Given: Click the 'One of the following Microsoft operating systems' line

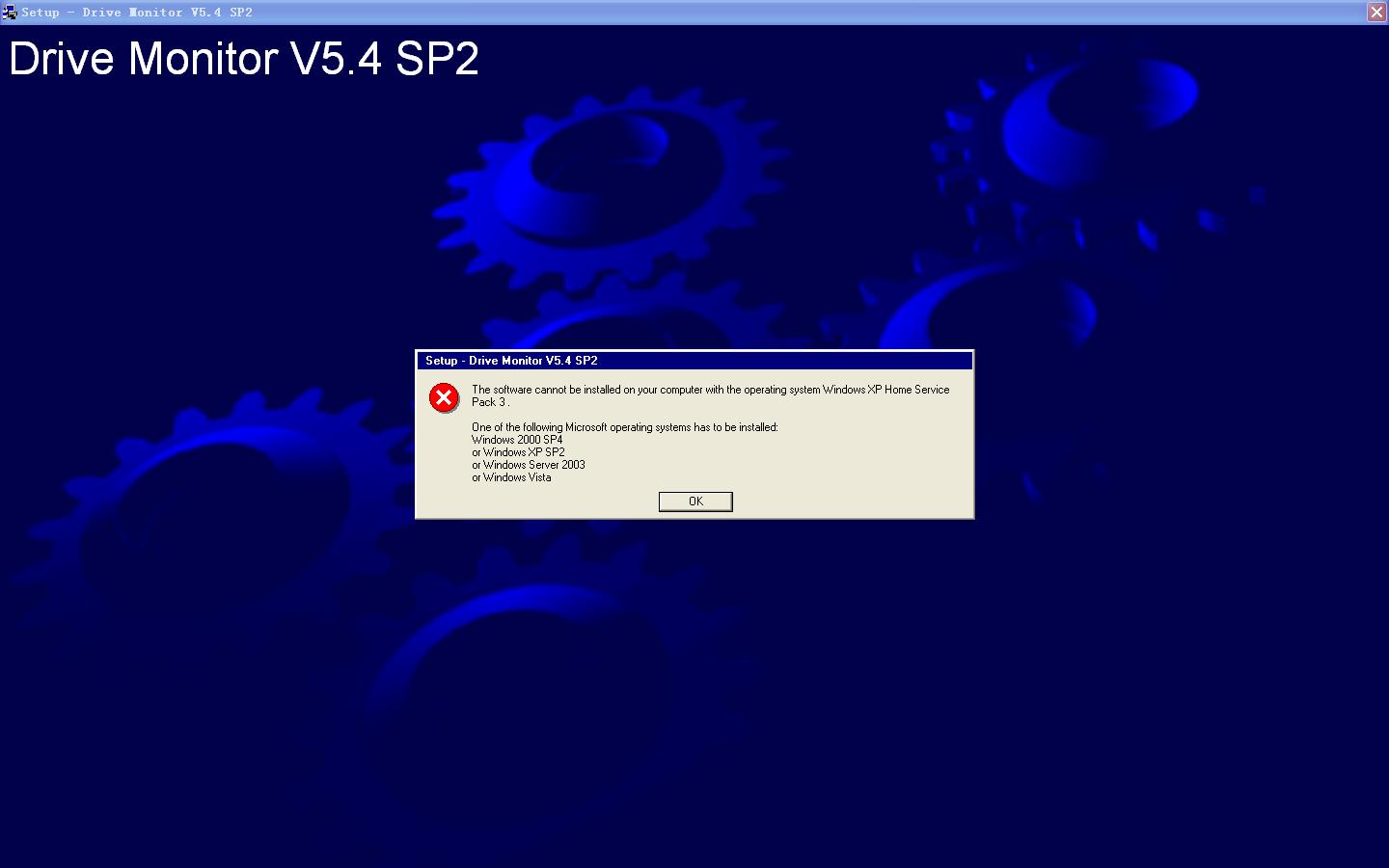Looking at the screenshot, I should coord(624,427).
